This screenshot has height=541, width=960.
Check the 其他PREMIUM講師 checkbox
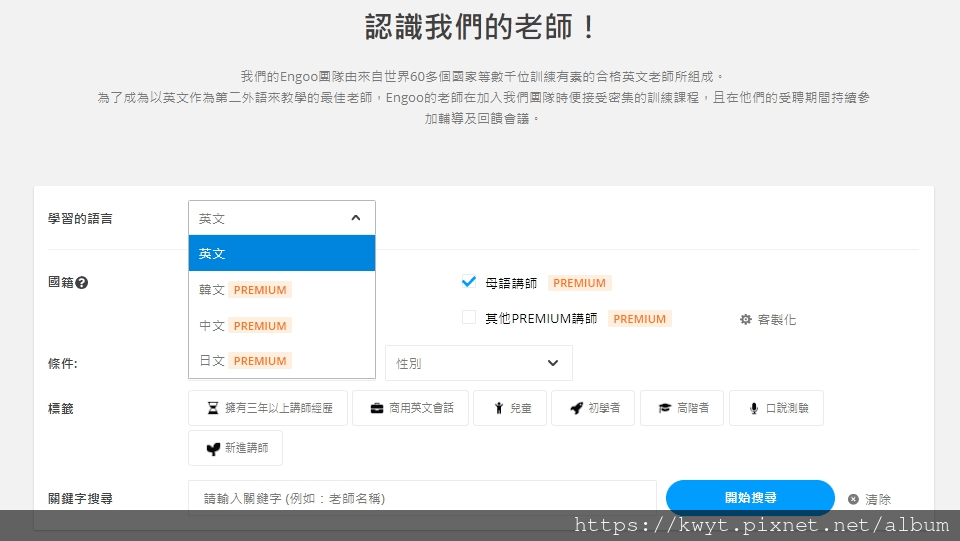(469, 317)
